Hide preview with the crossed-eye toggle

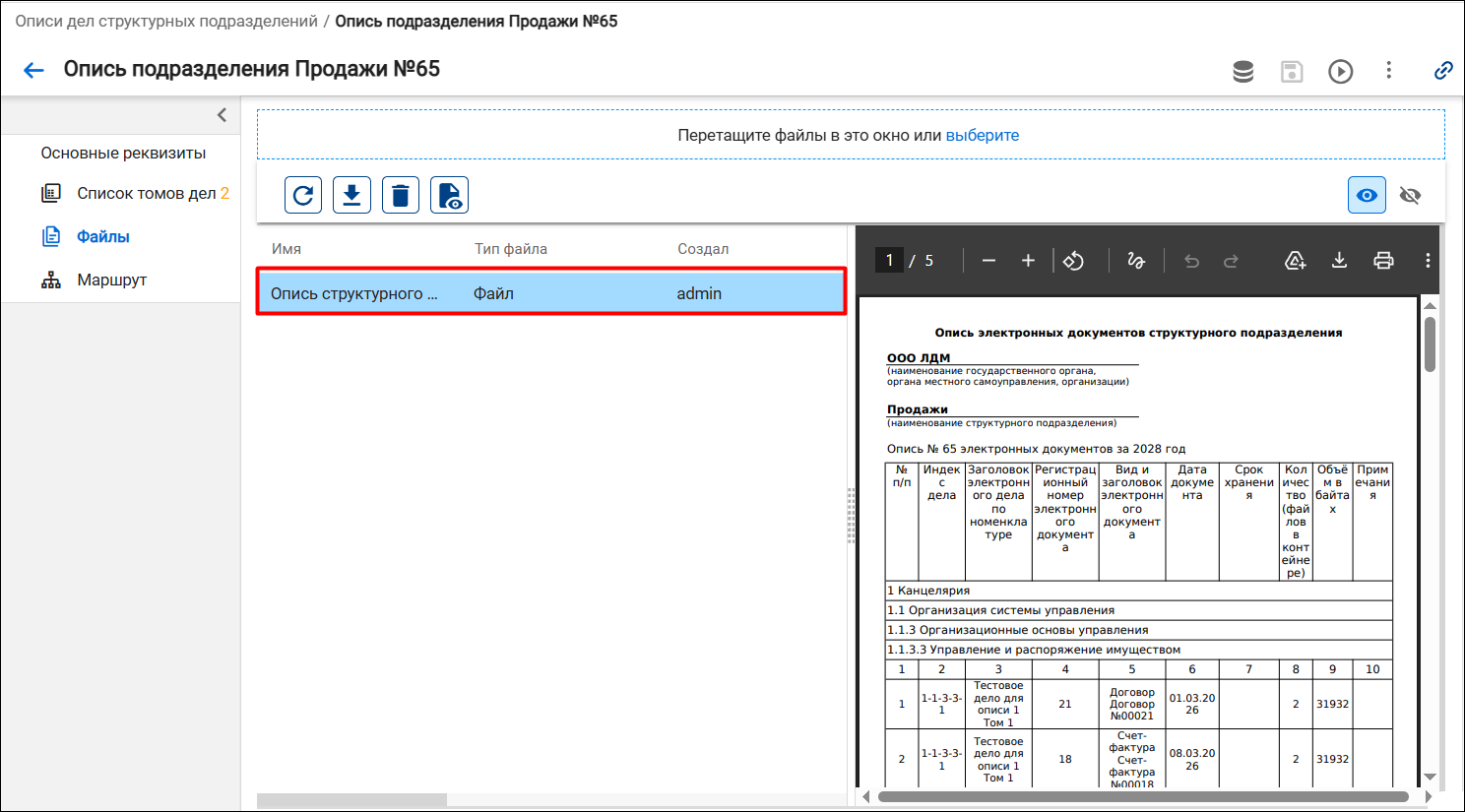1410,195
